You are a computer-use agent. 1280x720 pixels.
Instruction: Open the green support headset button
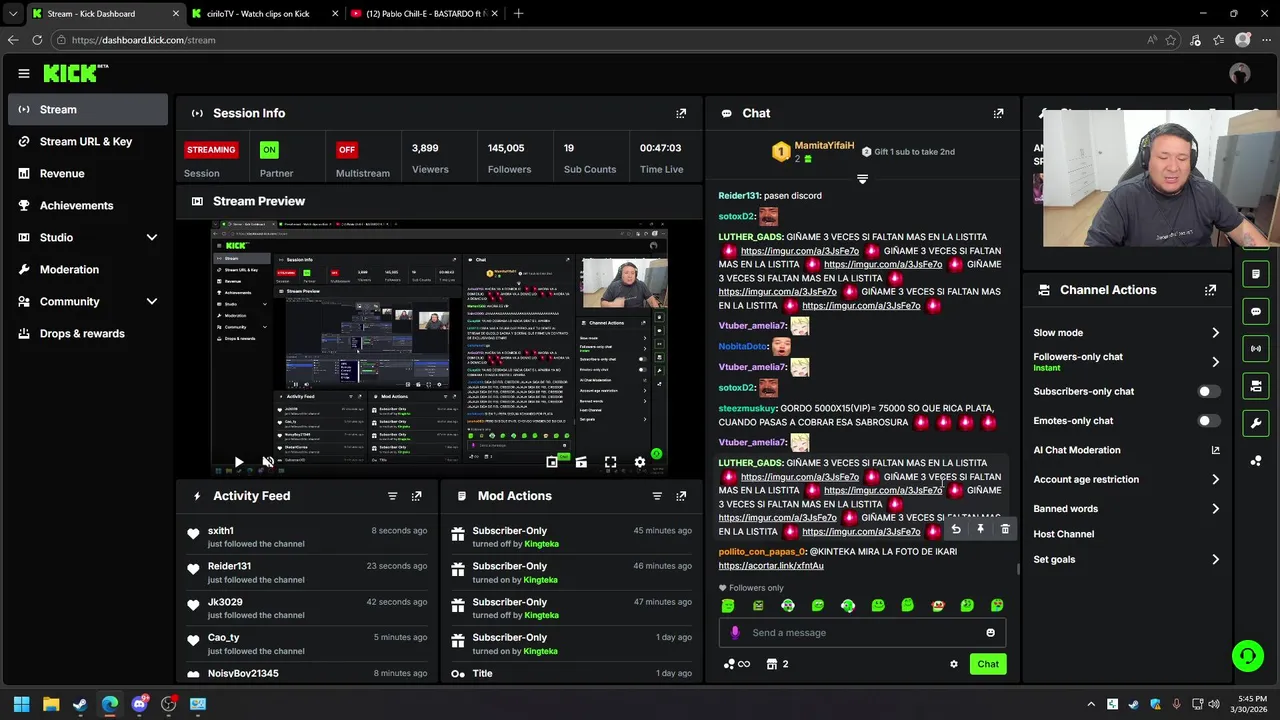click(x=1247, y=656)
